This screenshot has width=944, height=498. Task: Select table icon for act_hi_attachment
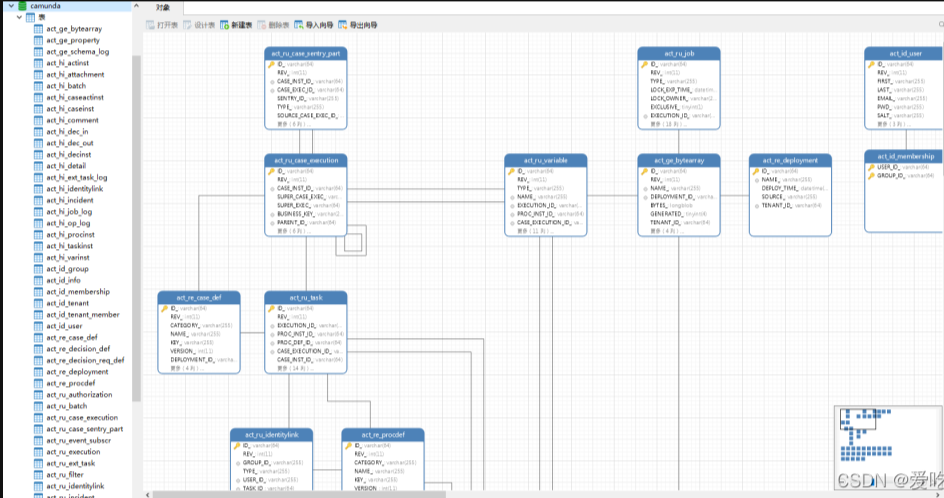tap(39, 75)
